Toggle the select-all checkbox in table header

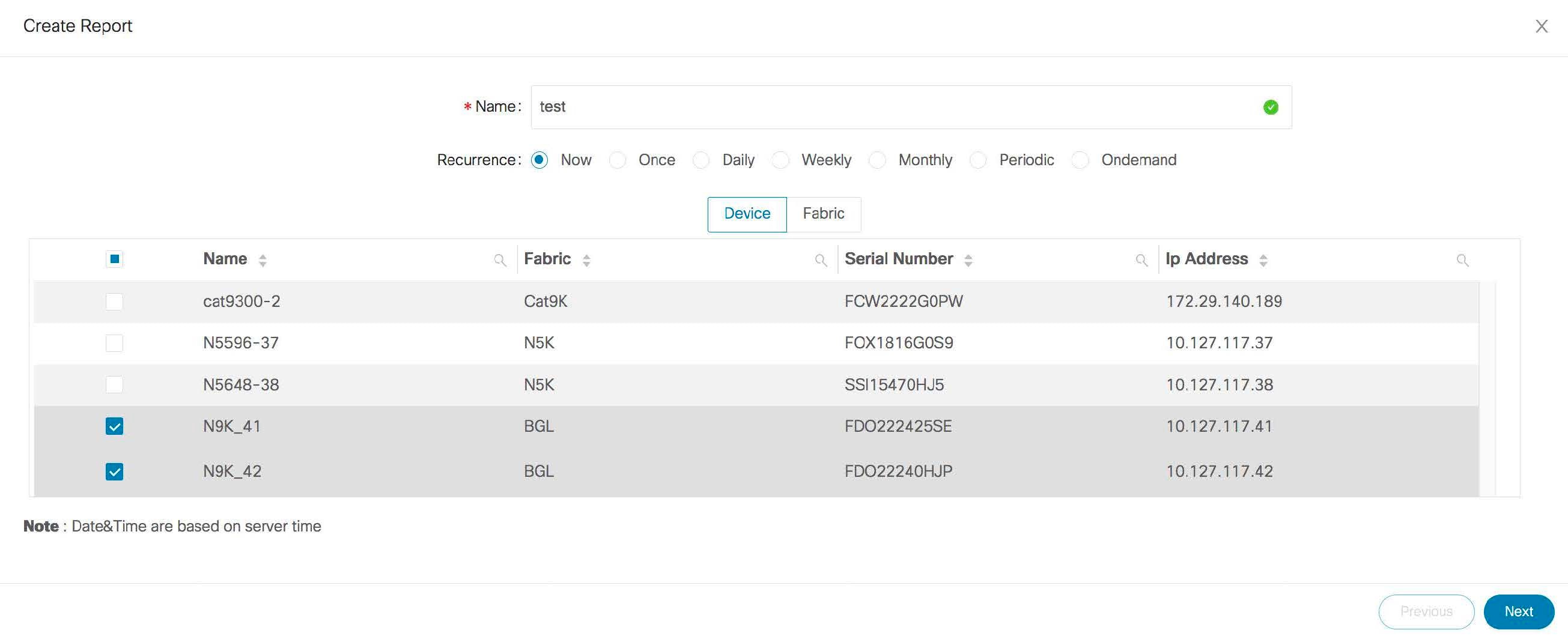114,259
